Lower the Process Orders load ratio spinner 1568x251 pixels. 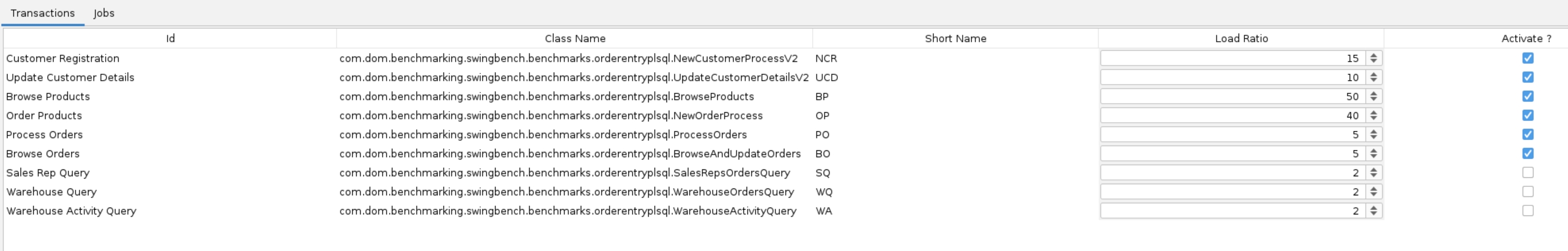(x=1373, y=138)
